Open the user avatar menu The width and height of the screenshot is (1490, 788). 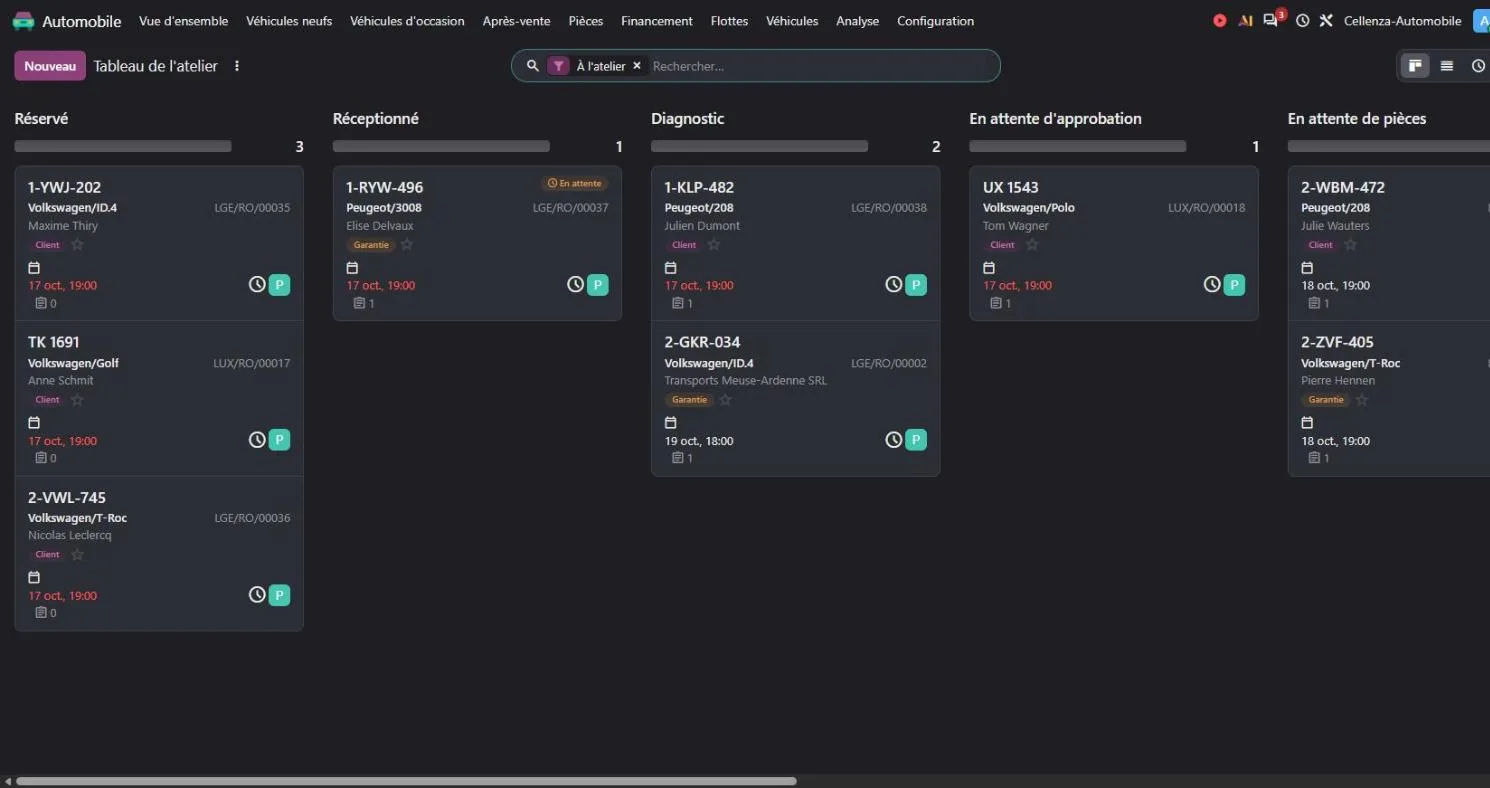pos(1481,21)
